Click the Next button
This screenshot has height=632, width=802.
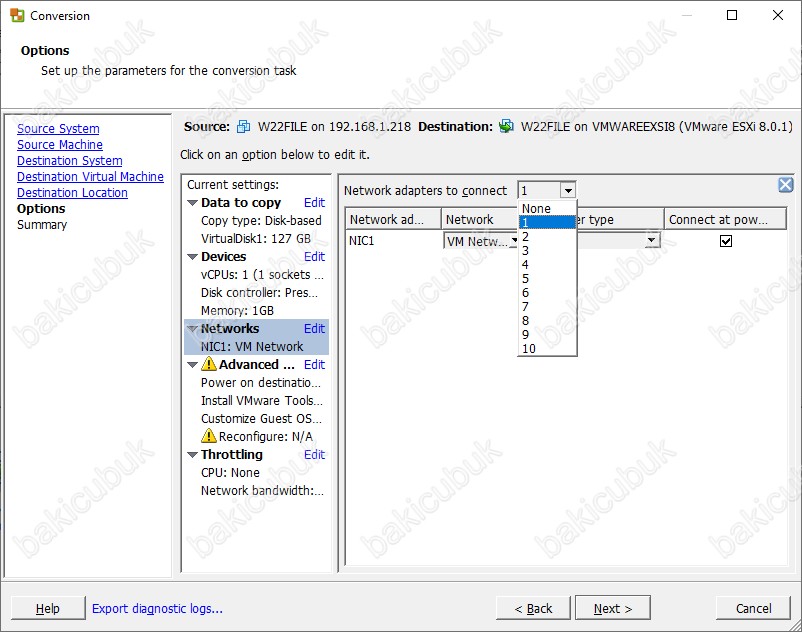pos(613,608)
